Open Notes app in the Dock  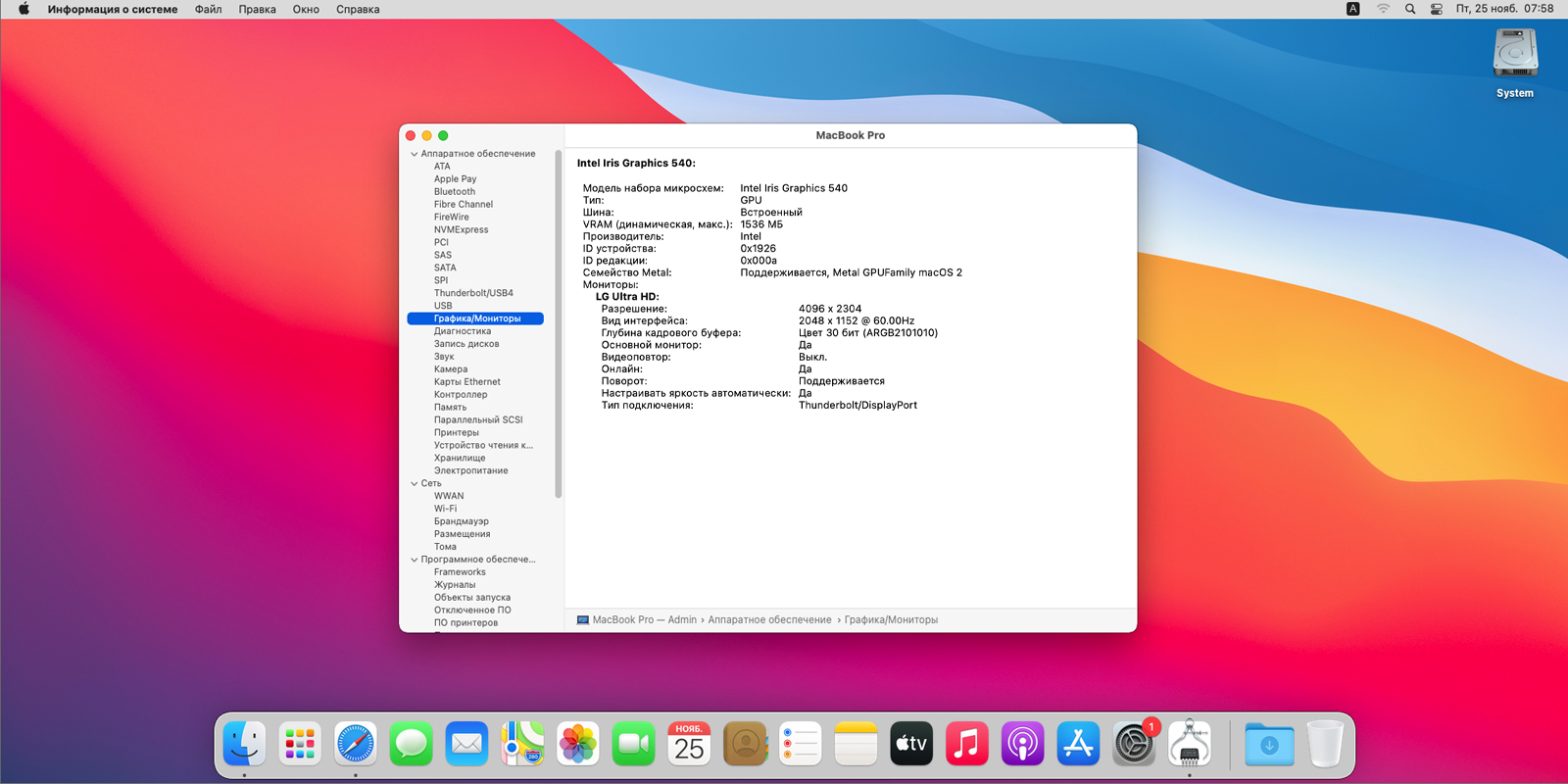(x=856, y=745)
